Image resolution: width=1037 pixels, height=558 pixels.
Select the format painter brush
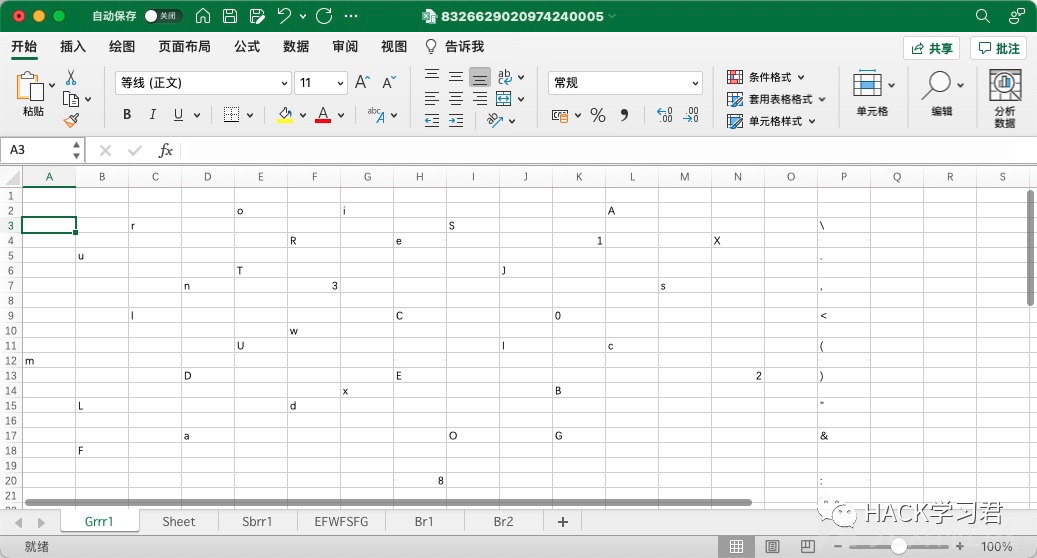71,120
